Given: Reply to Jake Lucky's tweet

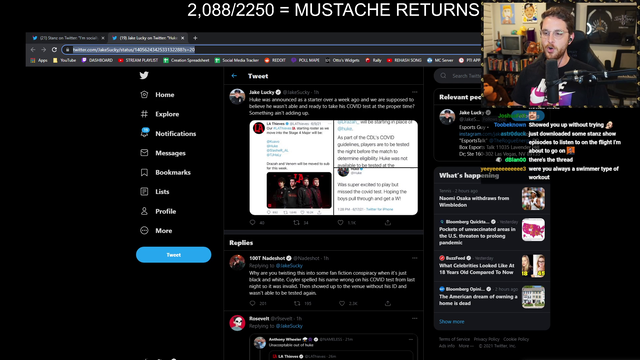Looking at the screenshot, I should click(x=253, y=222).
